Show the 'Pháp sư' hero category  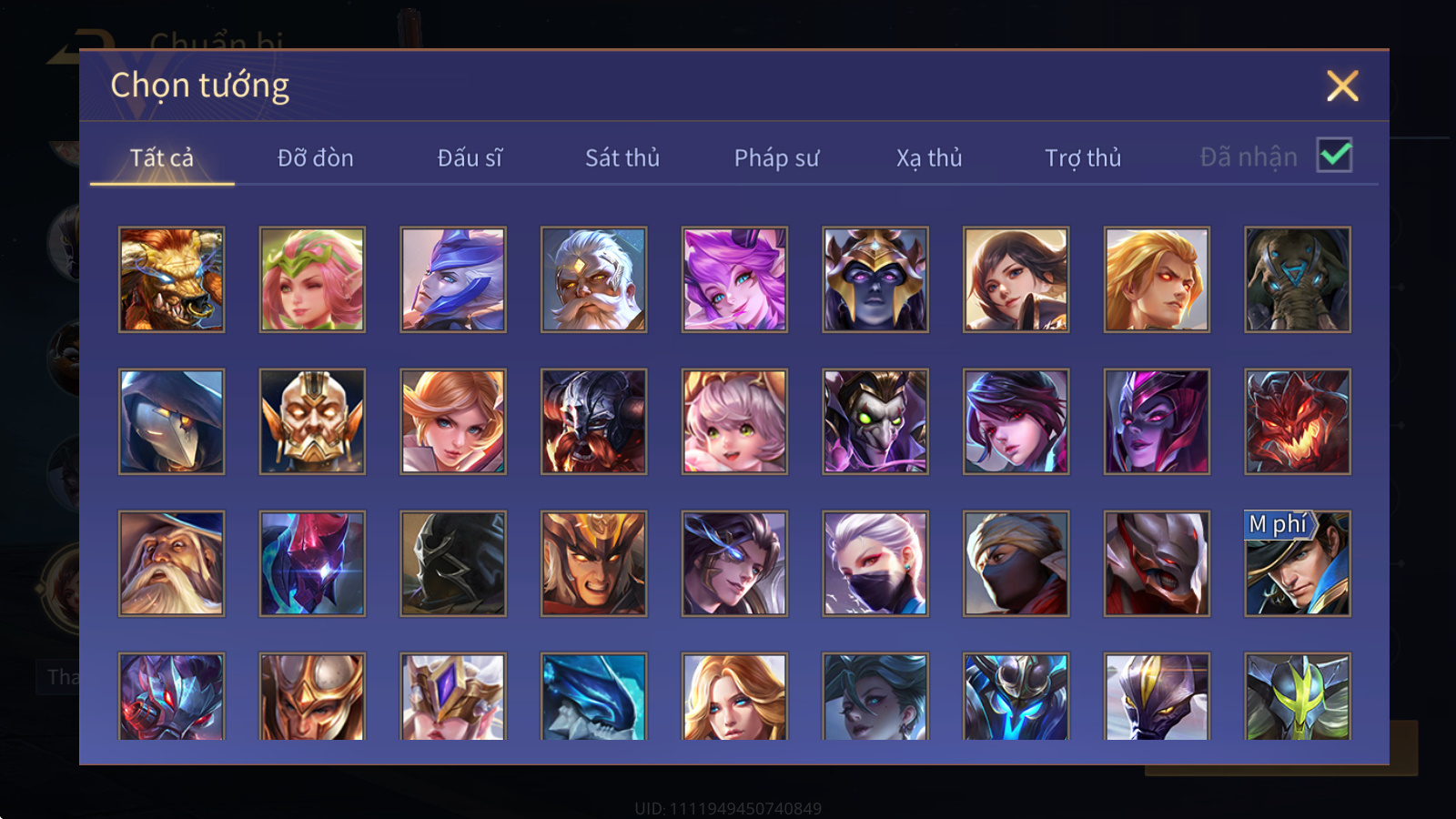776,158
